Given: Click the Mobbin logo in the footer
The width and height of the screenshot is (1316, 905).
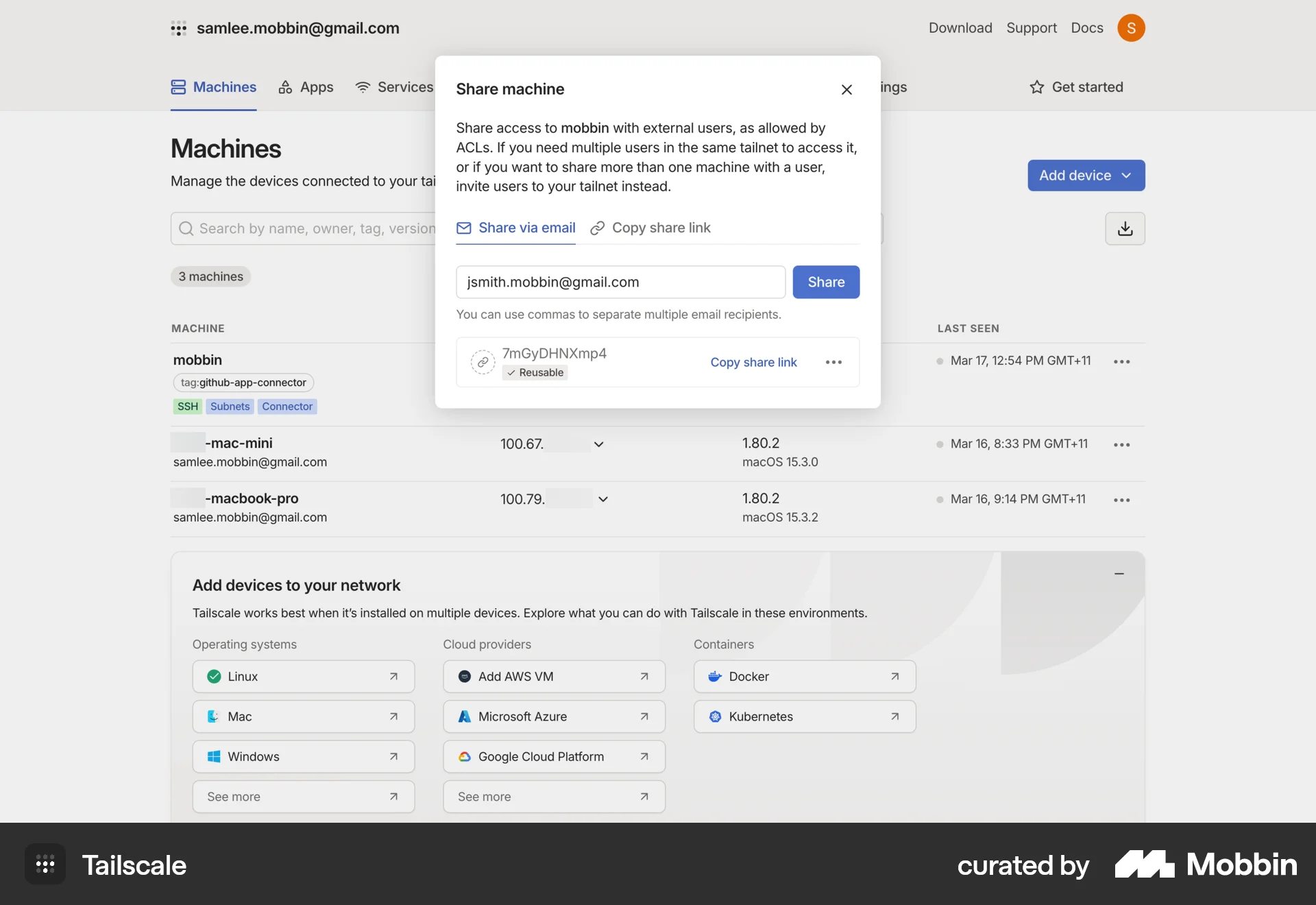Looking at the screenshot, I should point(1205,865).
